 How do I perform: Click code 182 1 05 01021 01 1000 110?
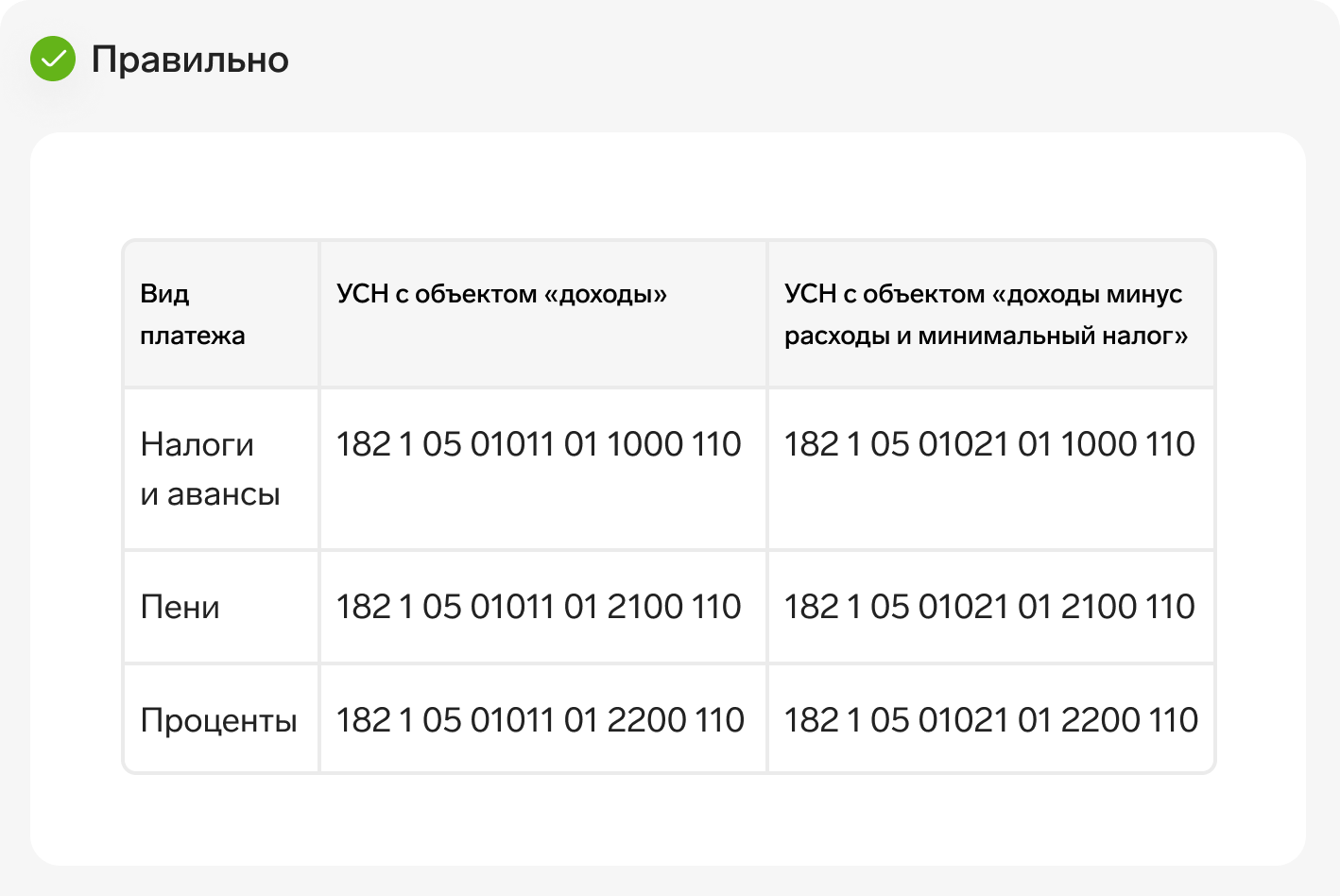point(989,444)
